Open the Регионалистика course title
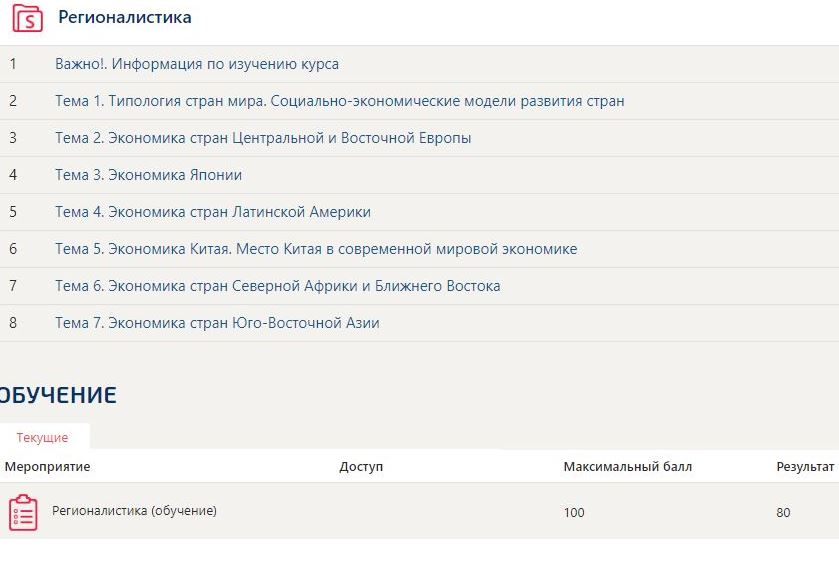 125,18
